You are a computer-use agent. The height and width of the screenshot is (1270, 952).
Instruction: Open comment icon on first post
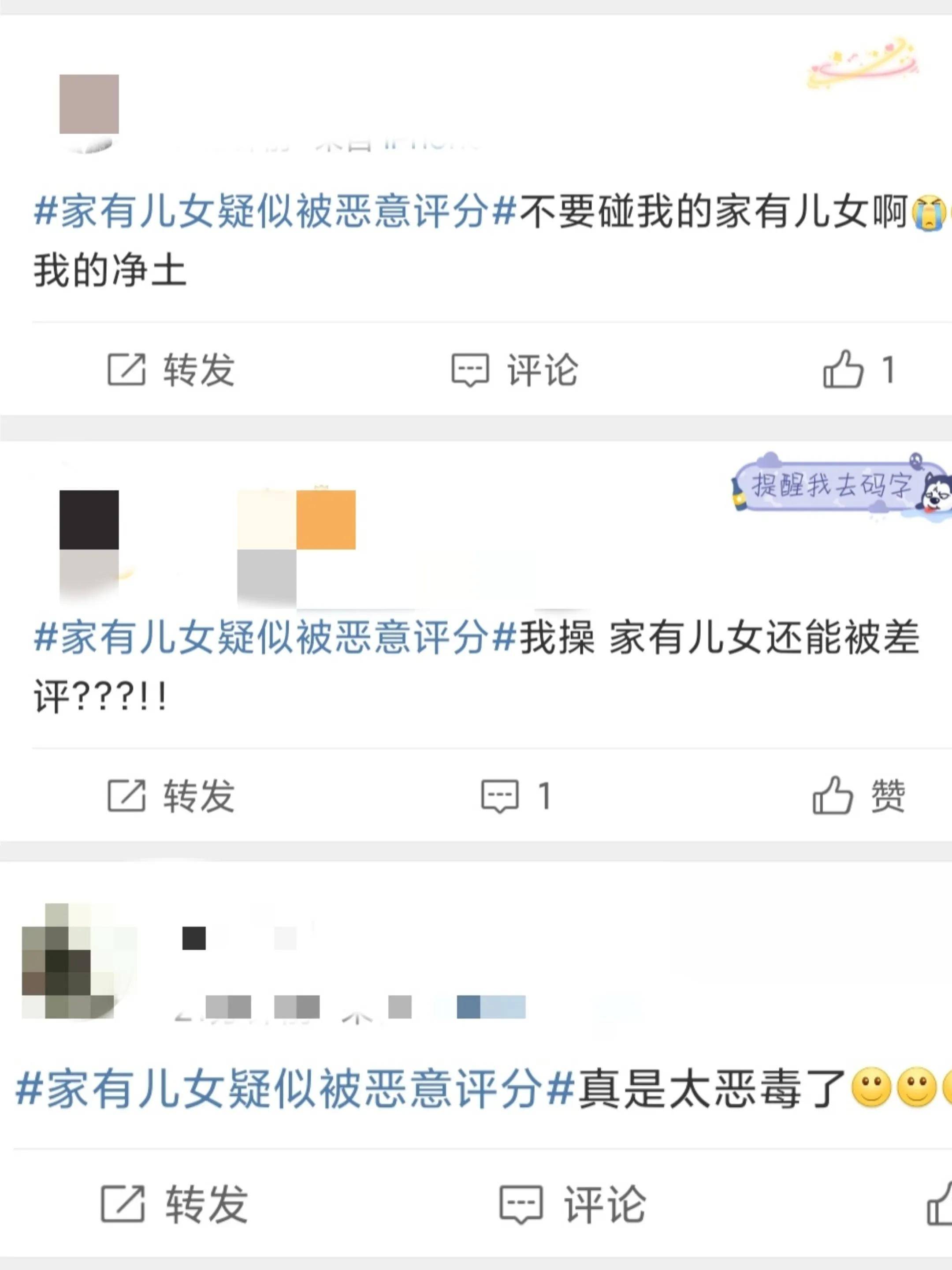pos(470,370)
